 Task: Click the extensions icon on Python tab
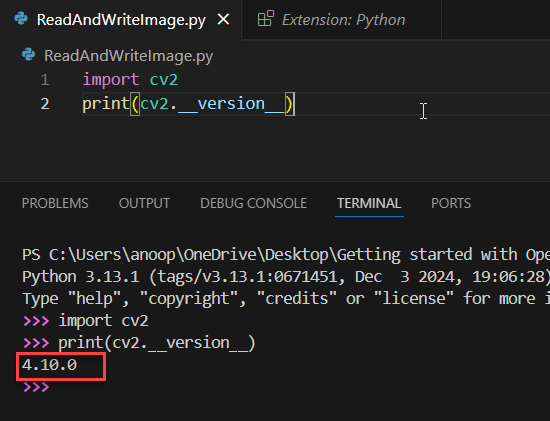[x=266, y=19]
